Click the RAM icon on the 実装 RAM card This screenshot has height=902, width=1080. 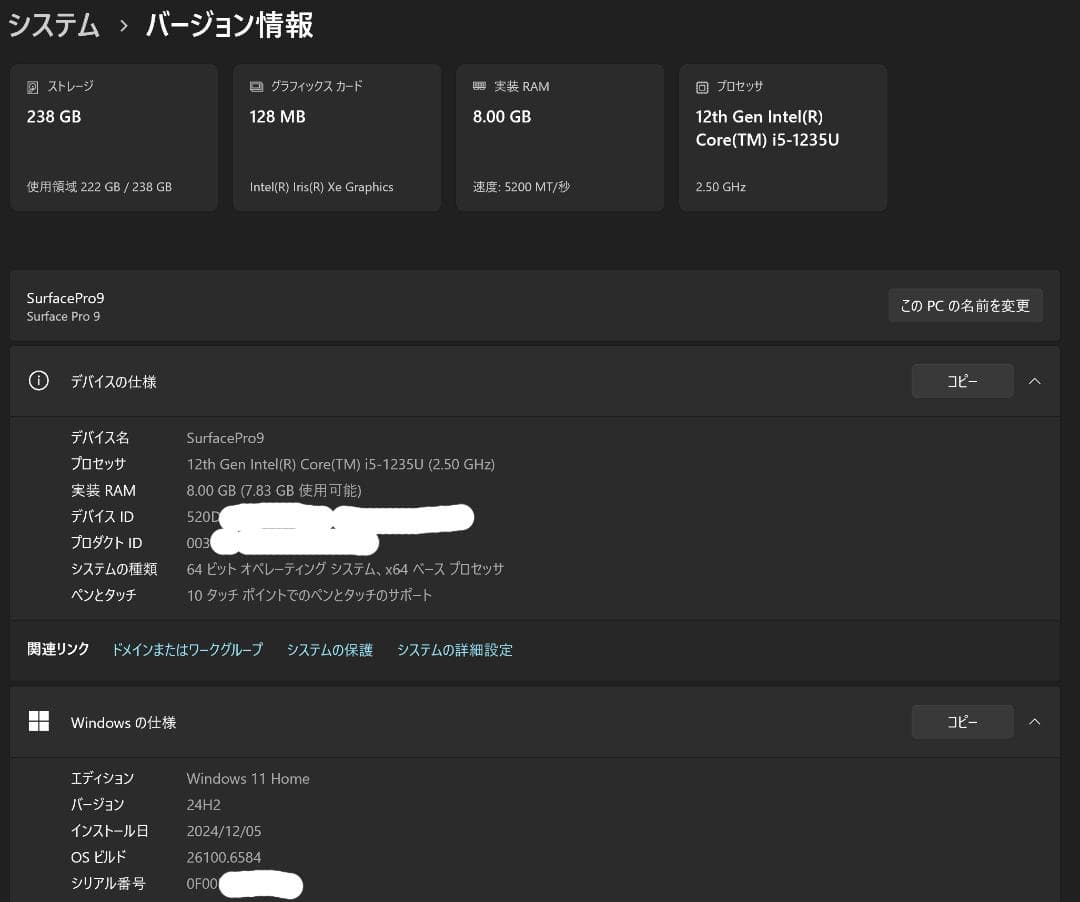(x=480, y=86)
